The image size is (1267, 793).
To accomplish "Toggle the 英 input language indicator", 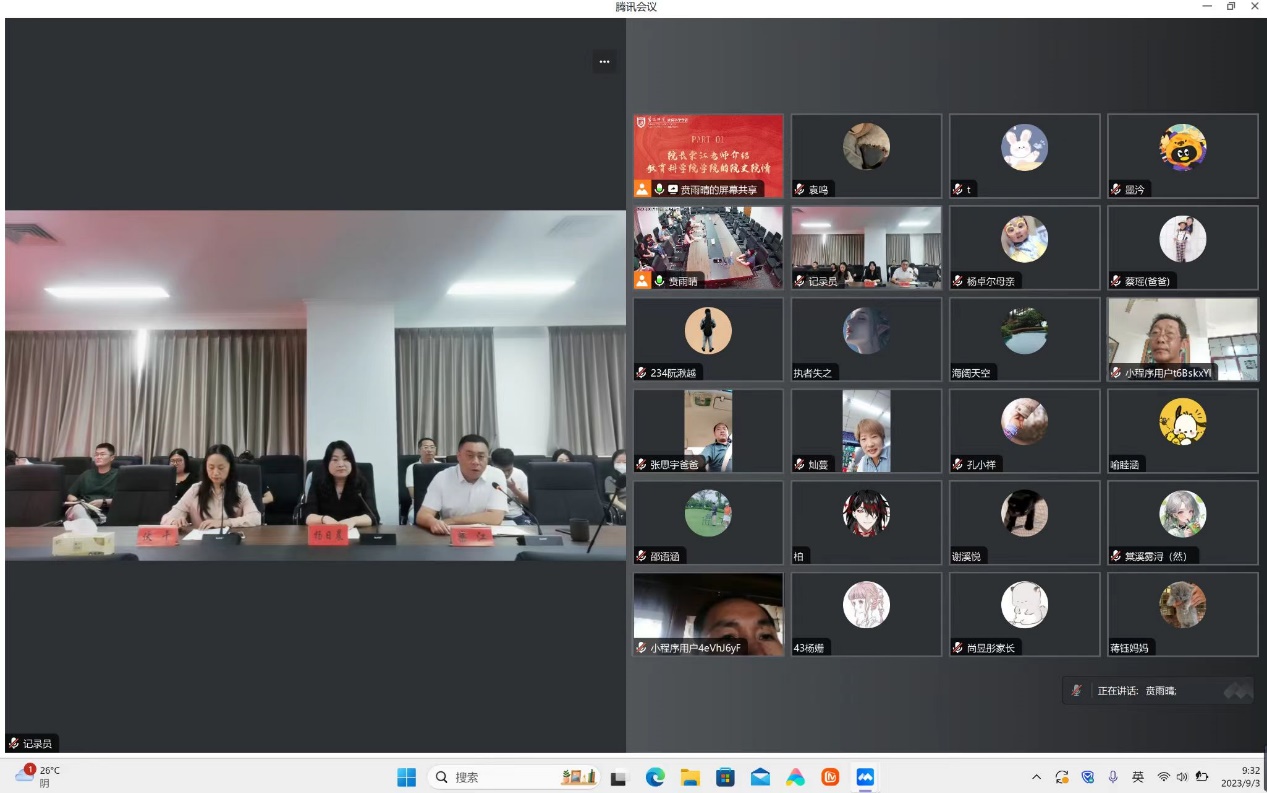I will [1138, 777].
